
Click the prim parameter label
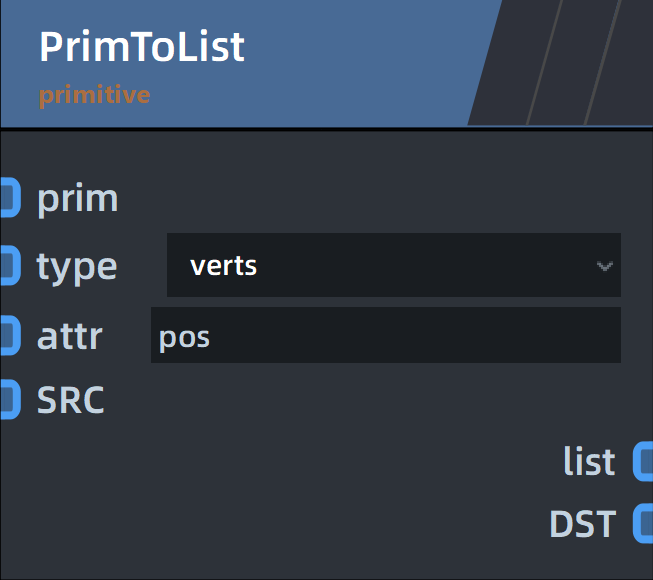[x=77, y=199]
